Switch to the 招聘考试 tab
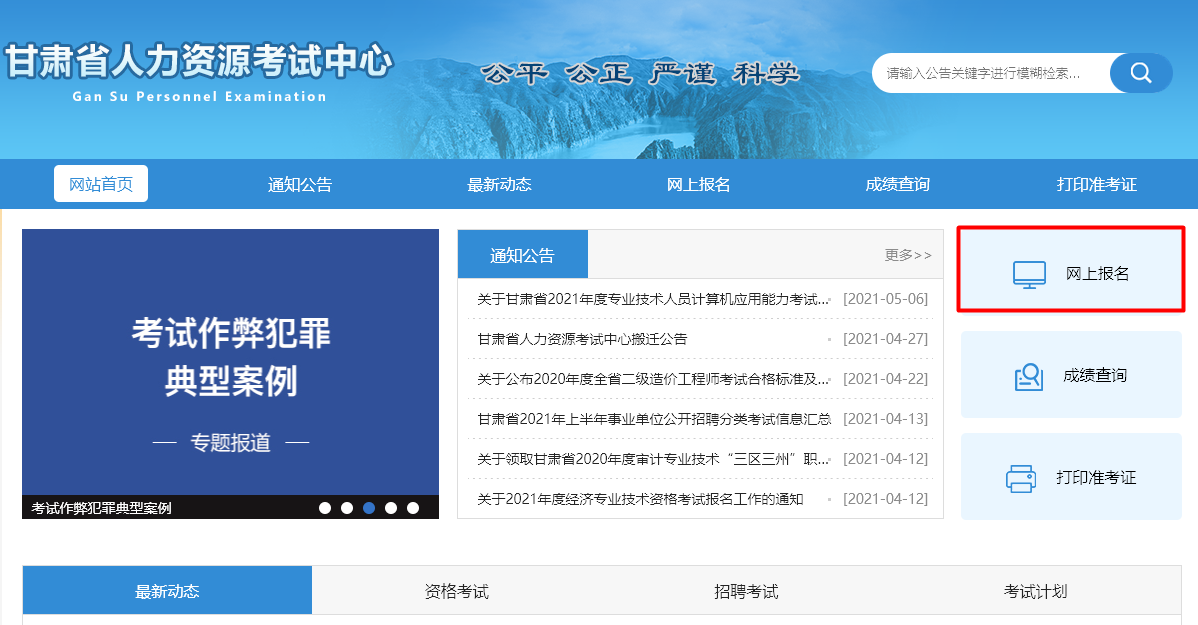The image size is (1198, 625). [746, 591]
